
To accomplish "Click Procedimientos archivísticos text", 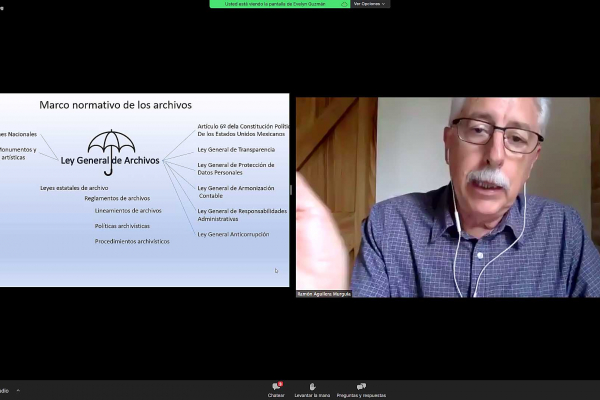I will (x=132, y=242).
